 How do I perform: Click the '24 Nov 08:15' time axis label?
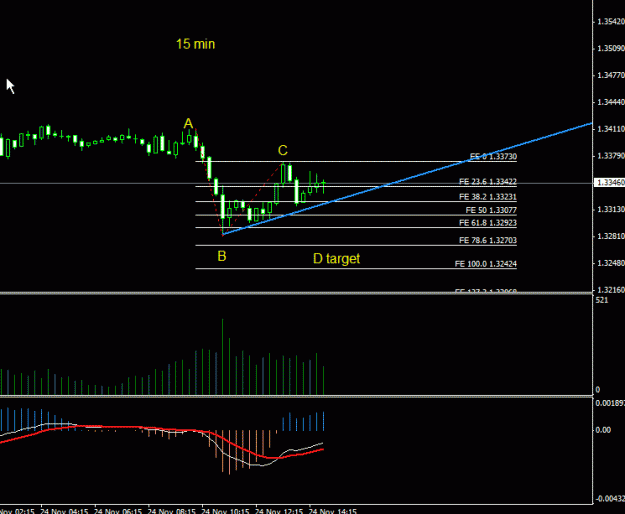172,511
